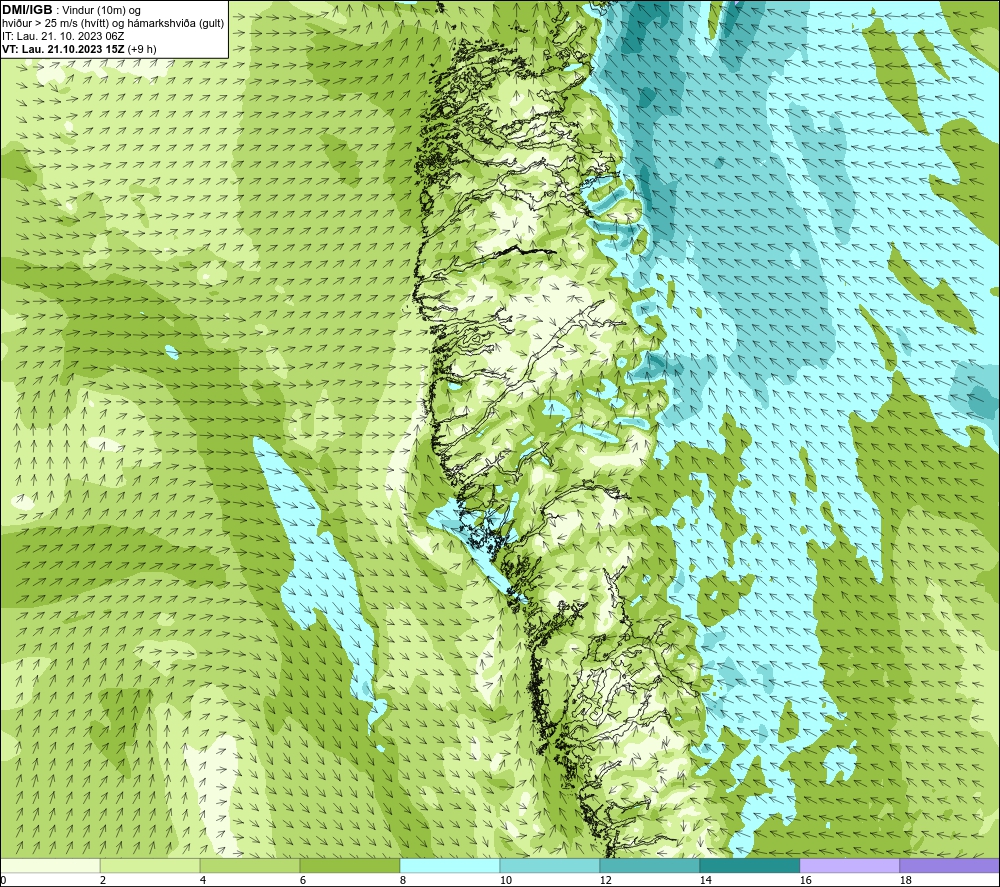Click the darkest teal 14–16 m/s swatch
Screen dimensions: 1000x887
point(749,865)
